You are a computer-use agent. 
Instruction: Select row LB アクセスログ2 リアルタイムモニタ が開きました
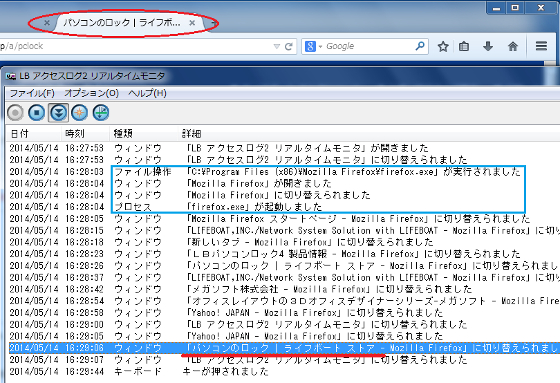(284, 148)
